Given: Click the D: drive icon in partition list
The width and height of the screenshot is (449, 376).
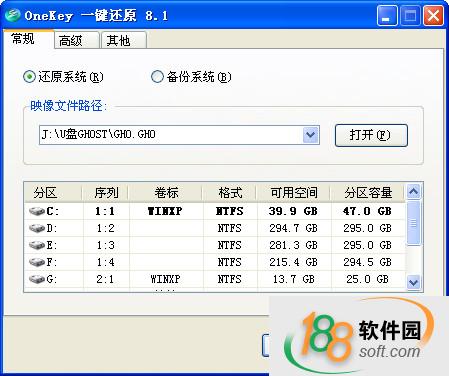Looking at the screenshot, I should pos(37,228).
